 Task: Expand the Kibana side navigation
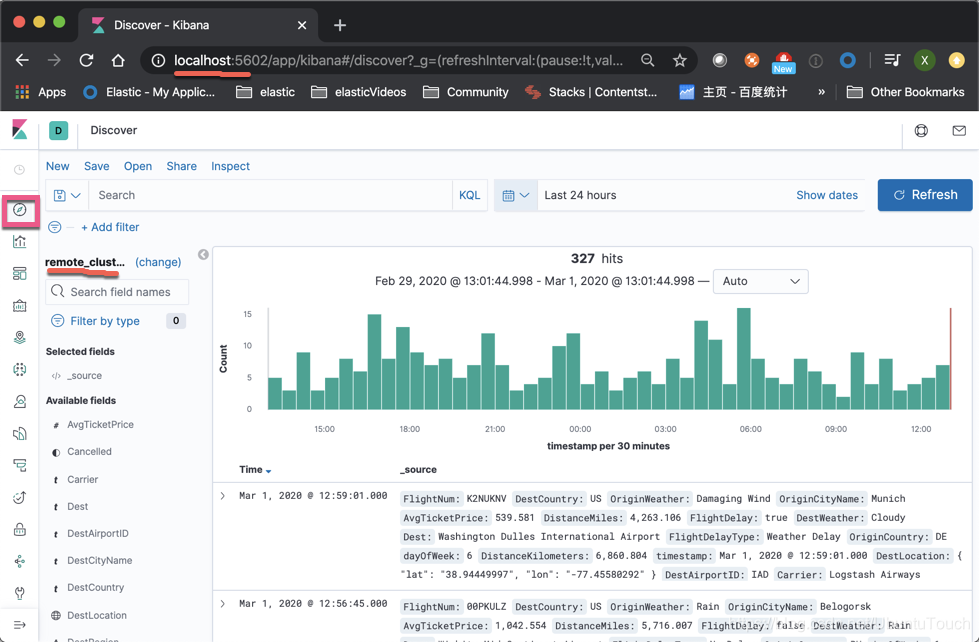[20, 625]
